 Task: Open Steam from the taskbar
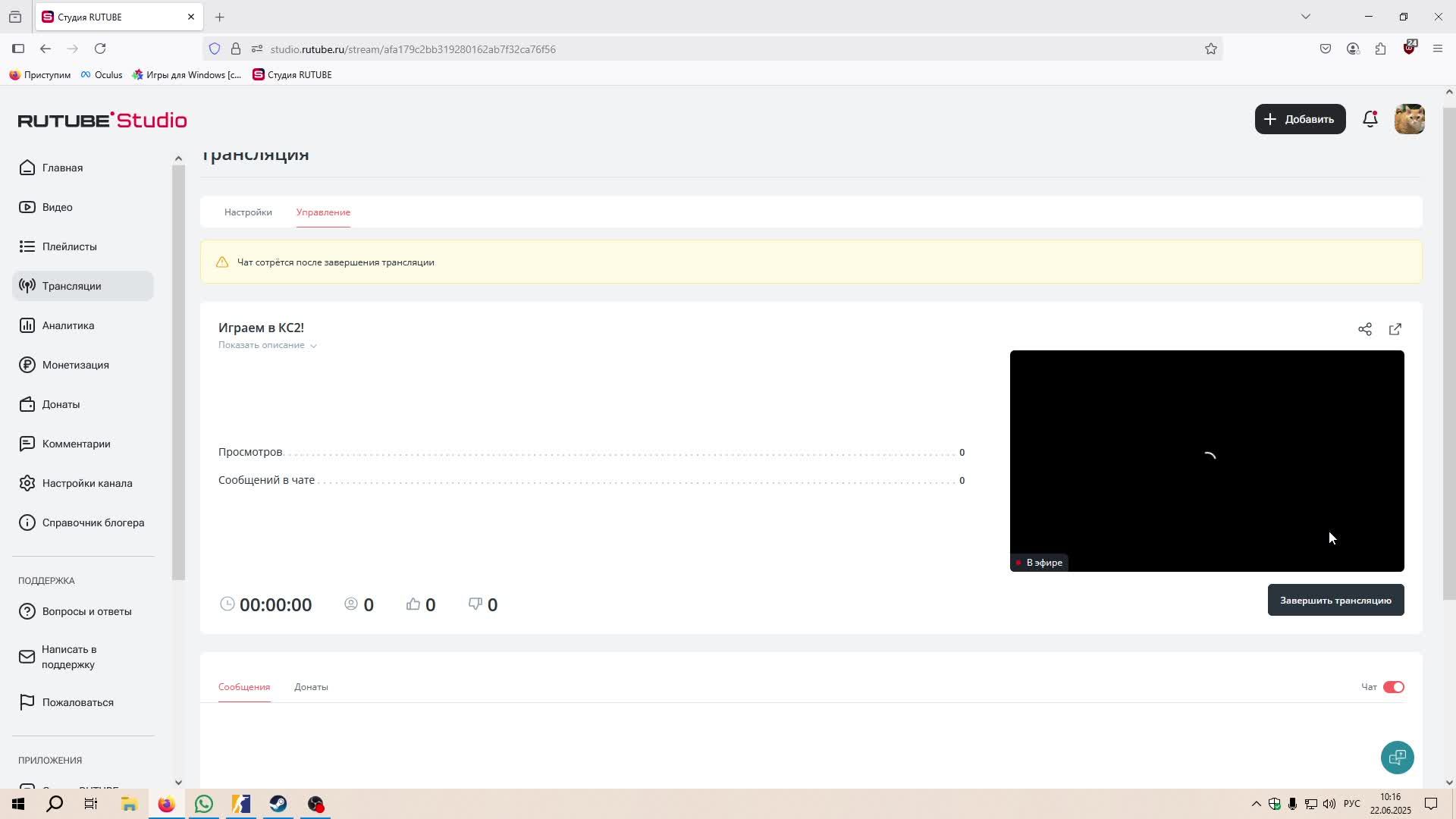click(x=278, y=804)
